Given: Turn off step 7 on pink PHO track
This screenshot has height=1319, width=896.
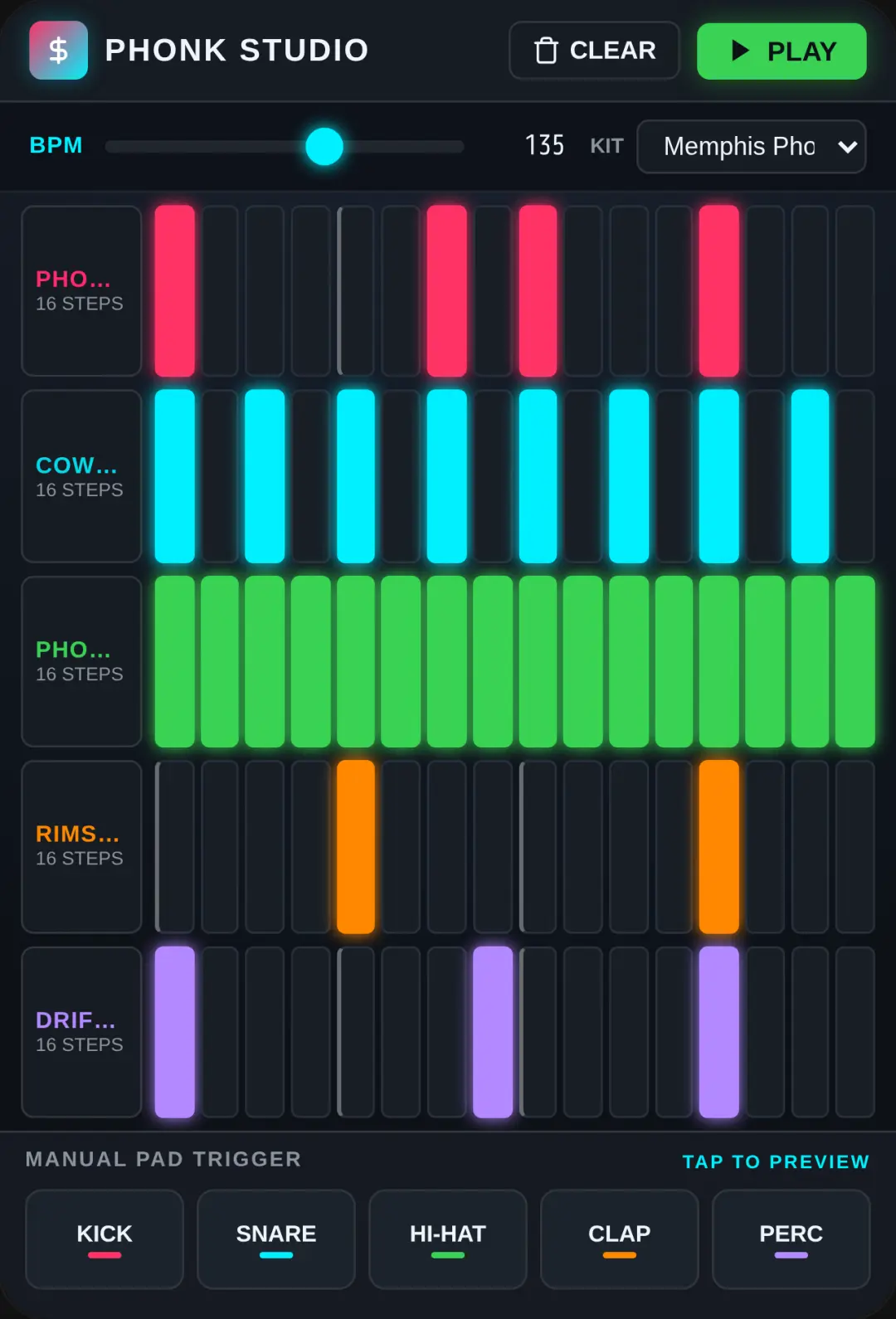Looking at the screenshot, I should tap(447, 291).
